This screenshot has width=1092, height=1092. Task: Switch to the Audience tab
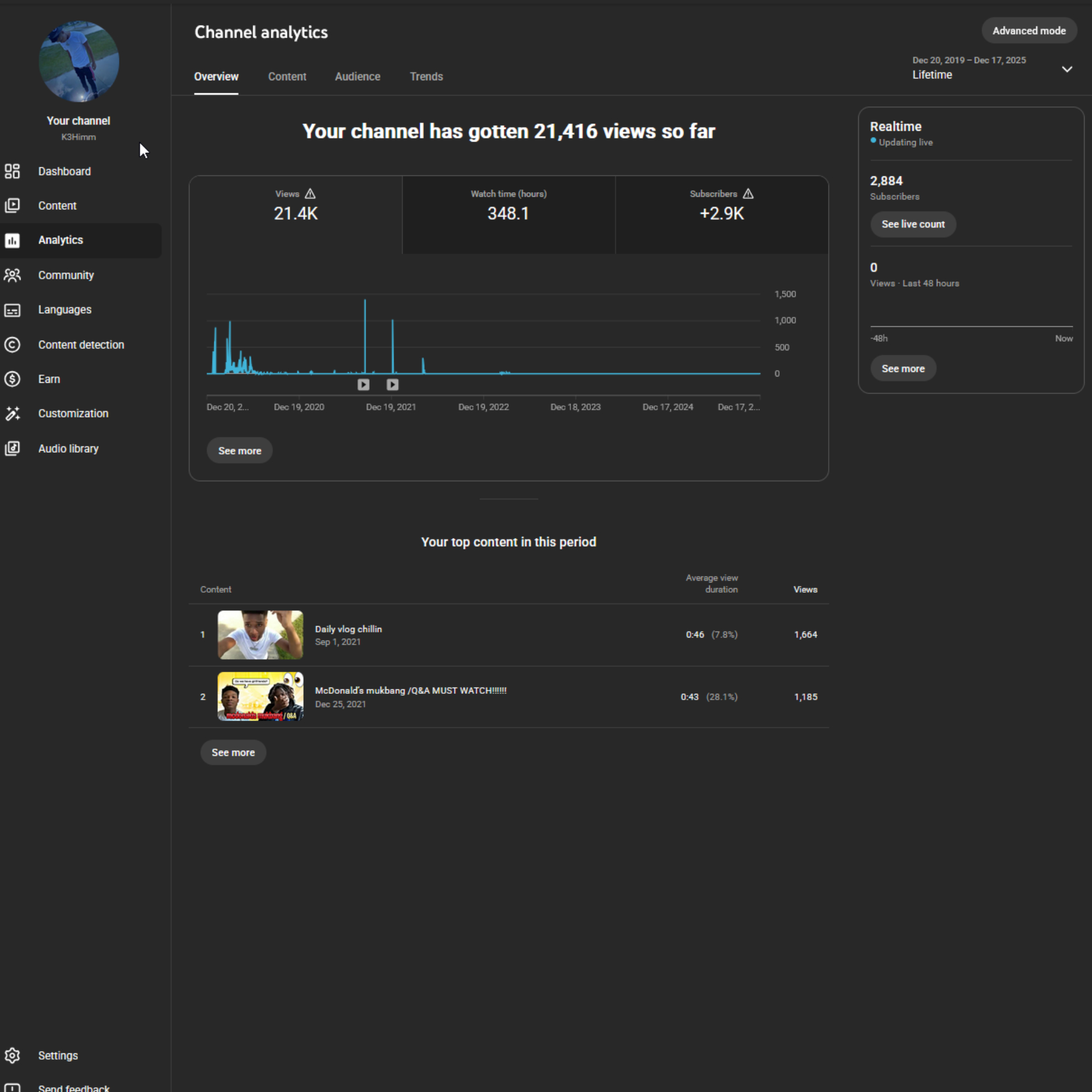[x=357, y=77]
